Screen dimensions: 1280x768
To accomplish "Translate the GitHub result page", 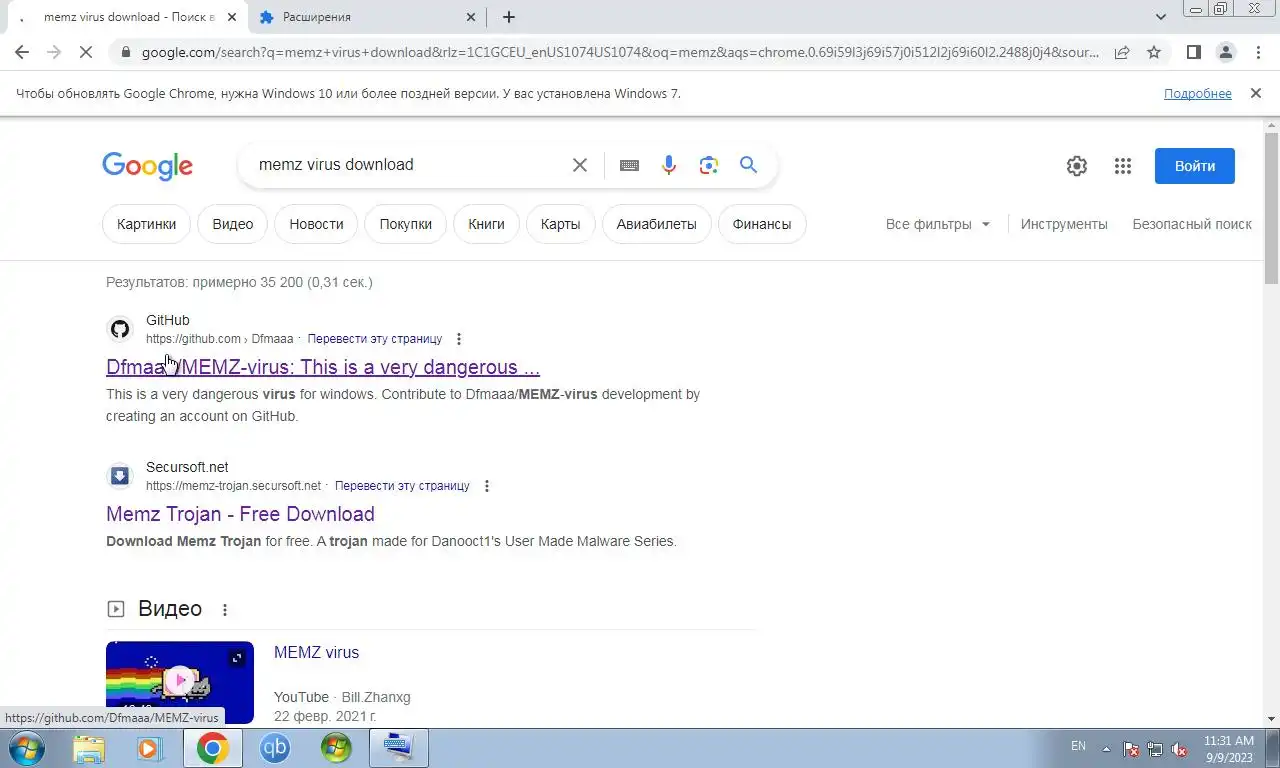I will click(375, 339).
